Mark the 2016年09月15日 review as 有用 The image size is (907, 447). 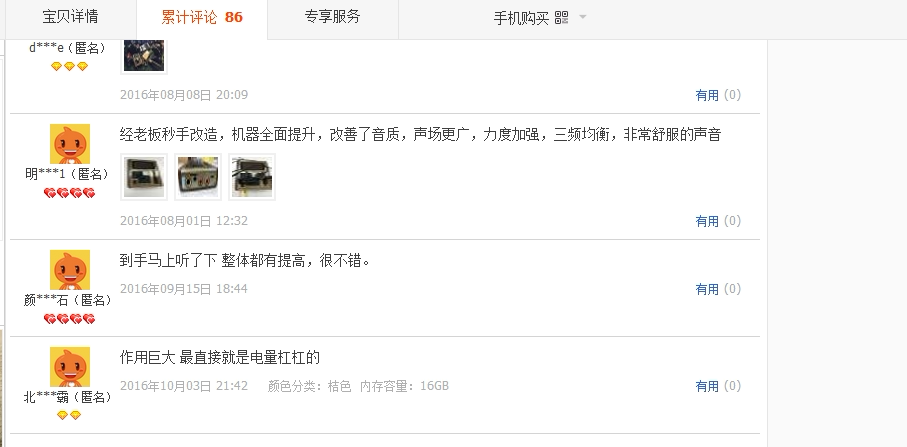[707, 289]
